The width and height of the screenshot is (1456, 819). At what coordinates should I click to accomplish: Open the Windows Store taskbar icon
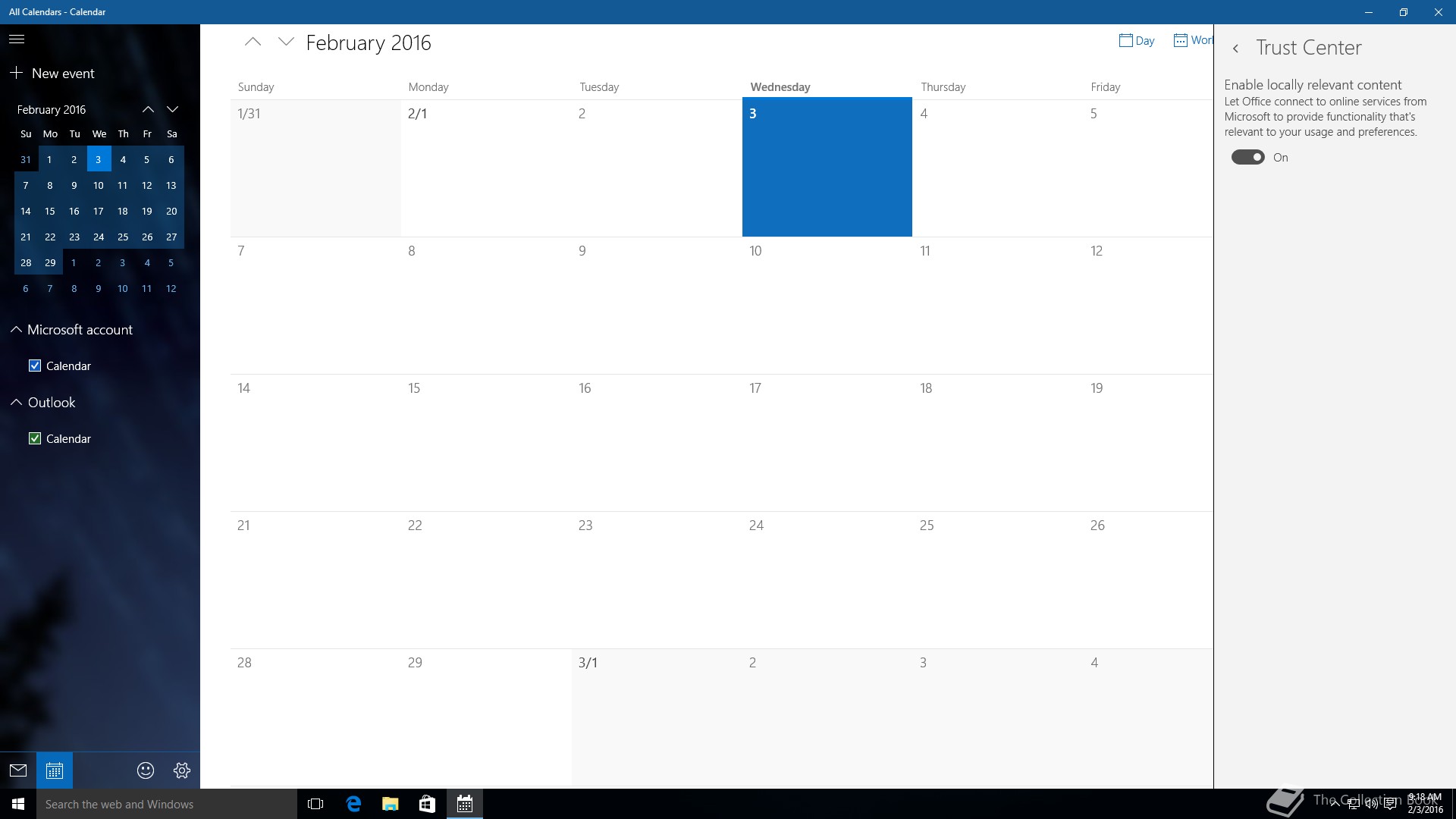pos(427,804)
